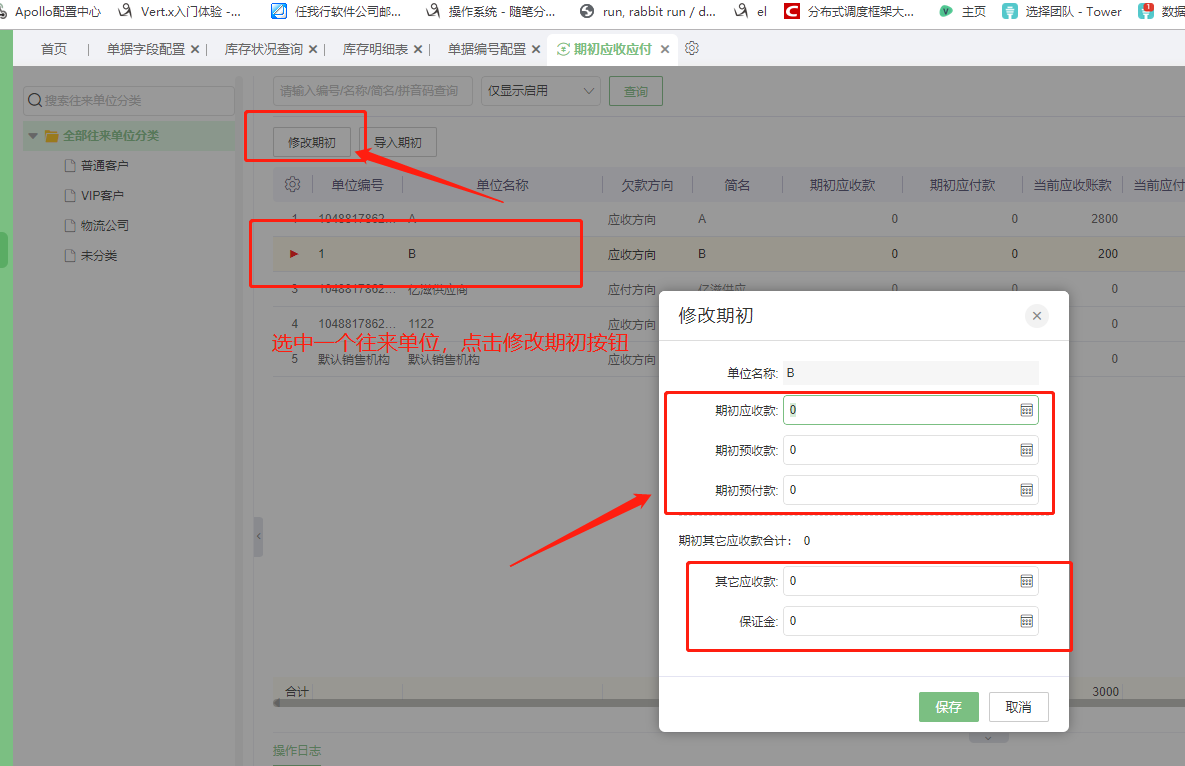Viewport: 1185px width, 766px height.
Task: Select row with 单位名称 A
Action: tap(729, 219)
